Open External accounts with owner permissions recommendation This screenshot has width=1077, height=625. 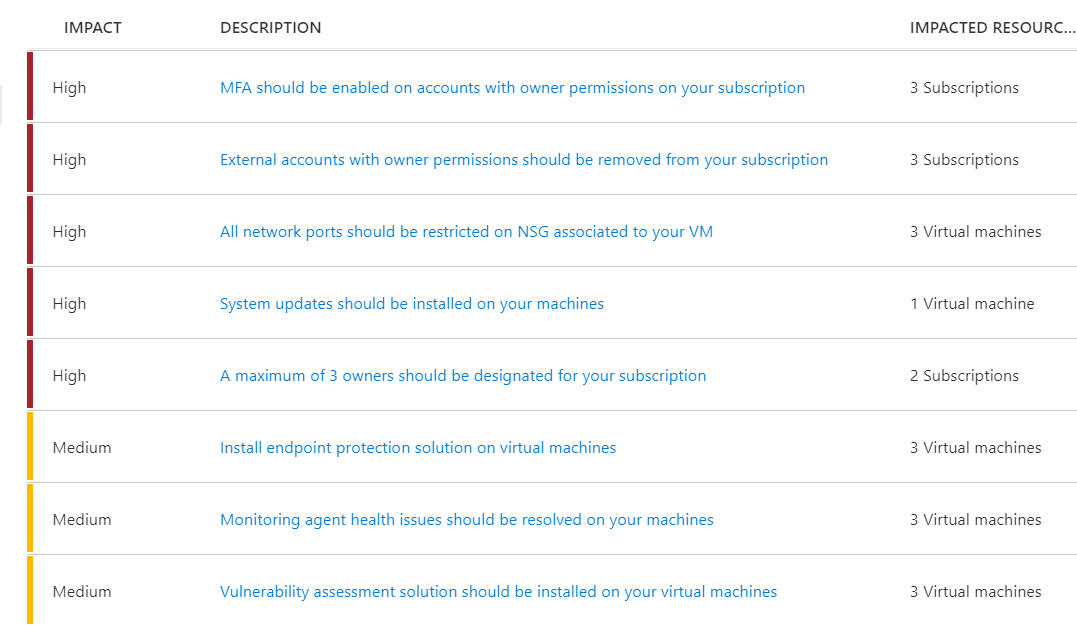point(524,160)
